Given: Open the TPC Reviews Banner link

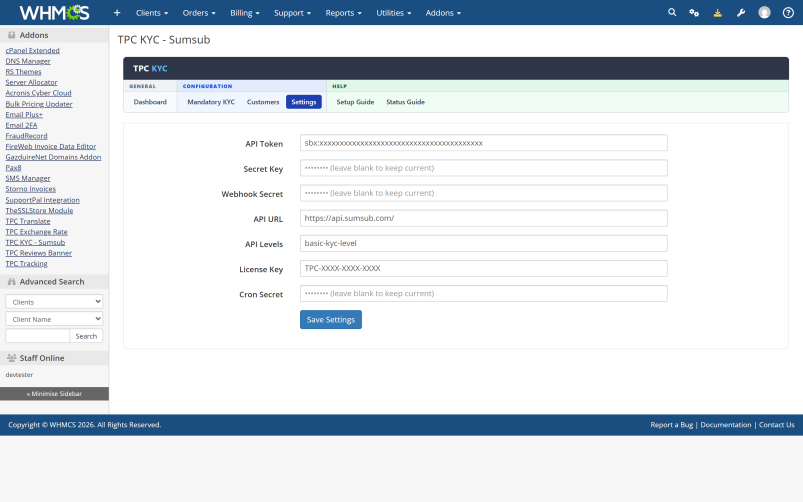Looking at the screenshot, I should pyautogui.click(x=39, y=253).
